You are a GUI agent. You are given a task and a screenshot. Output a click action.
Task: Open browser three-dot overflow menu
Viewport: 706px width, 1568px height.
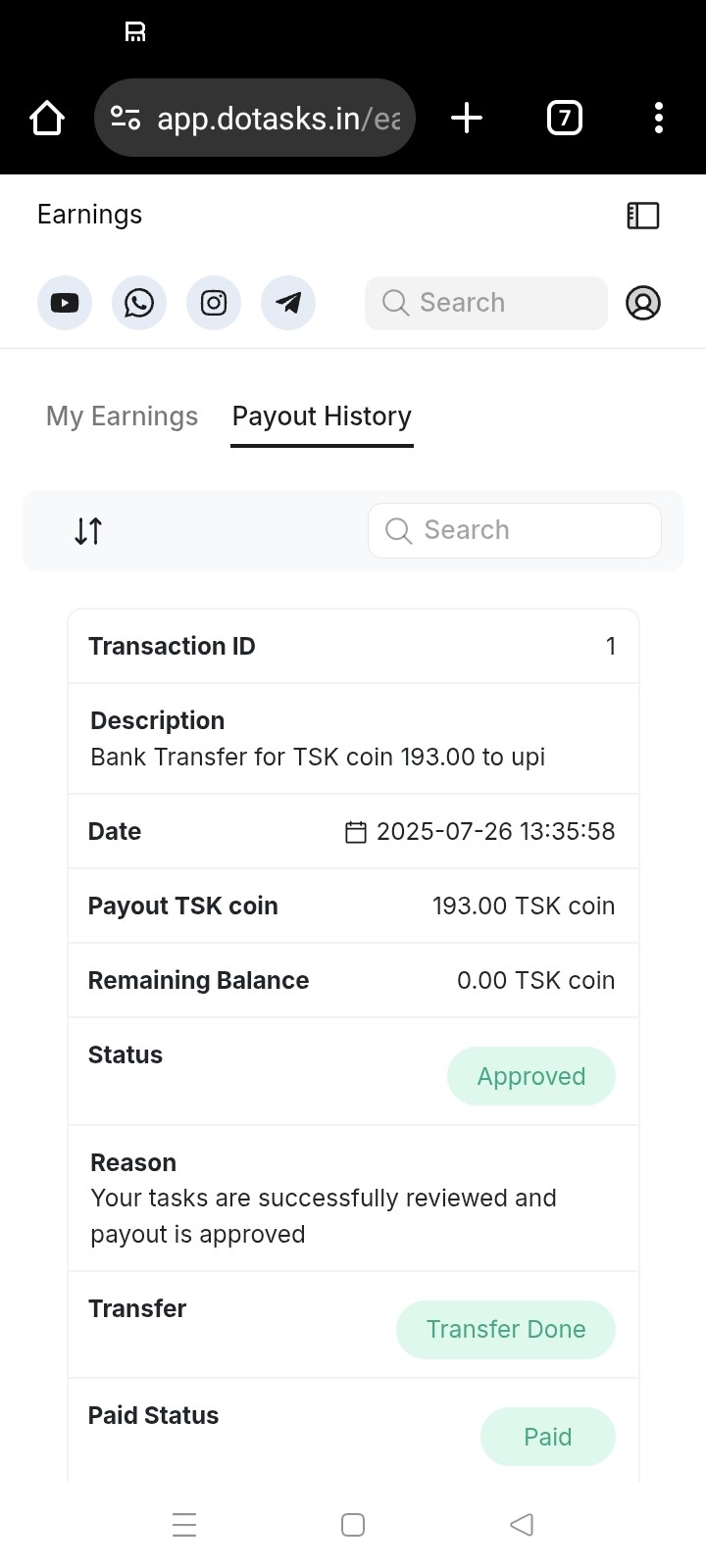coord(659,119)
